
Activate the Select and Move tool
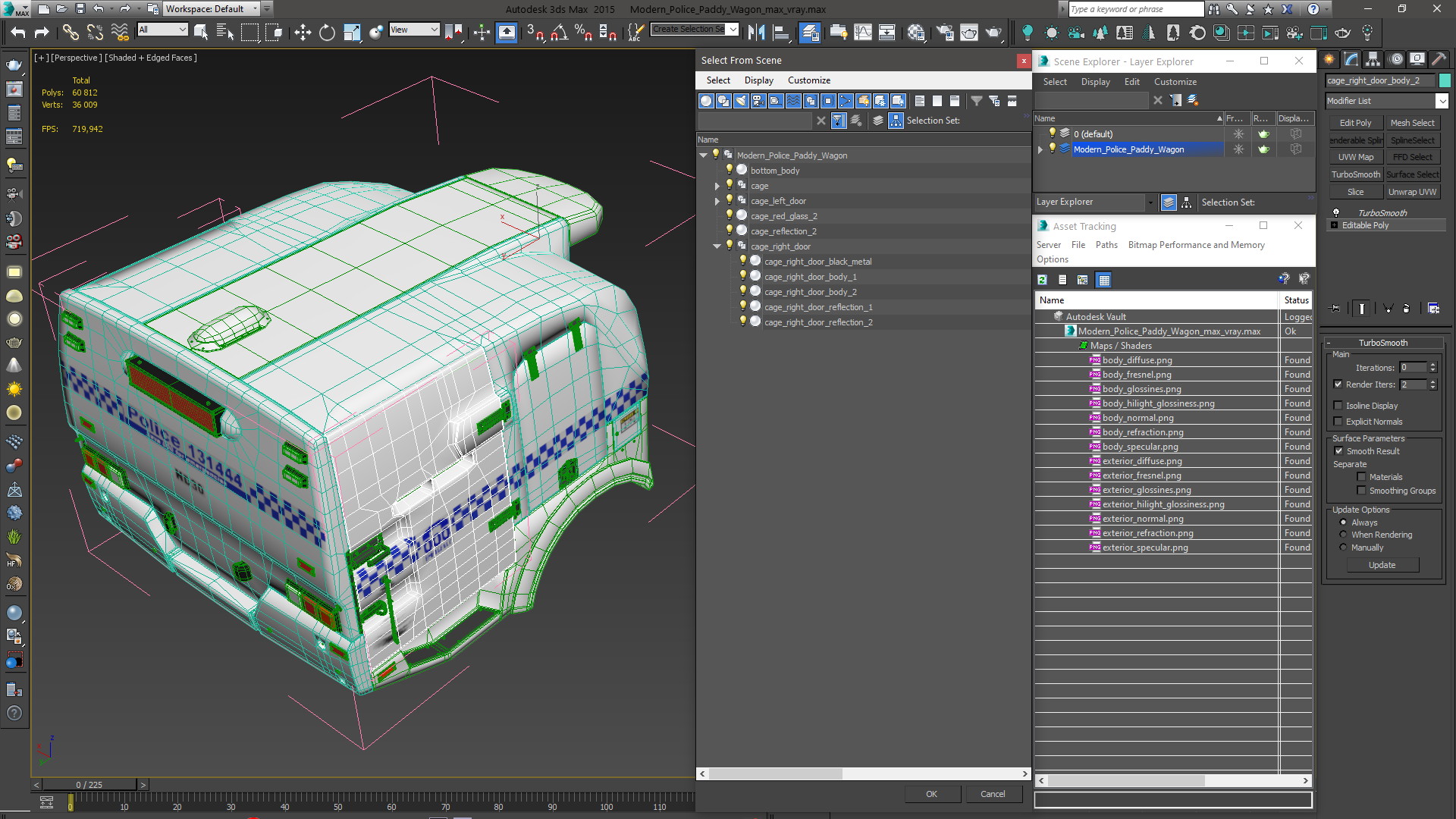coord(303,32)
